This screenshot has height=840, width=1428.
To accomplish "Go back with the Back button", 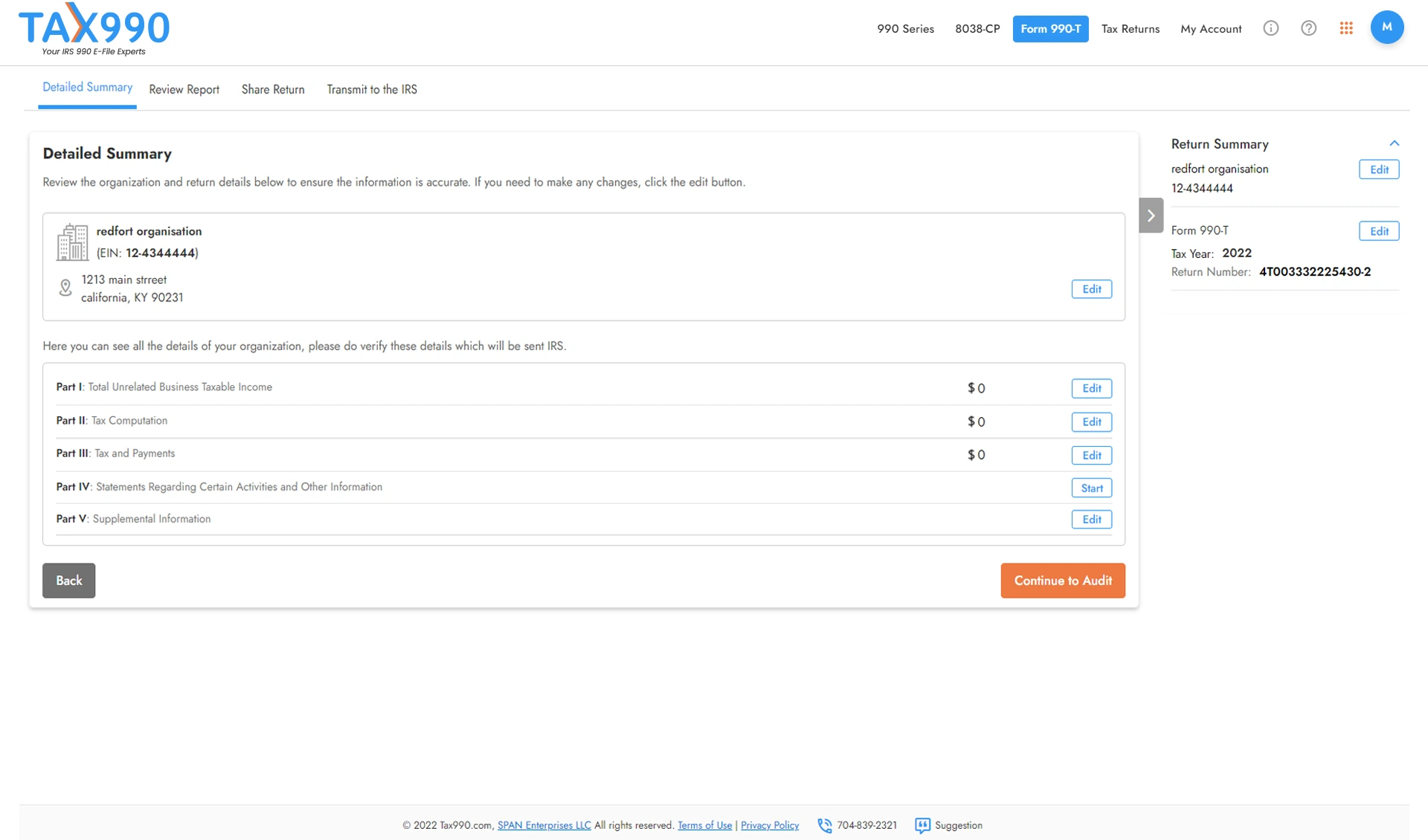I will point(68,581).
